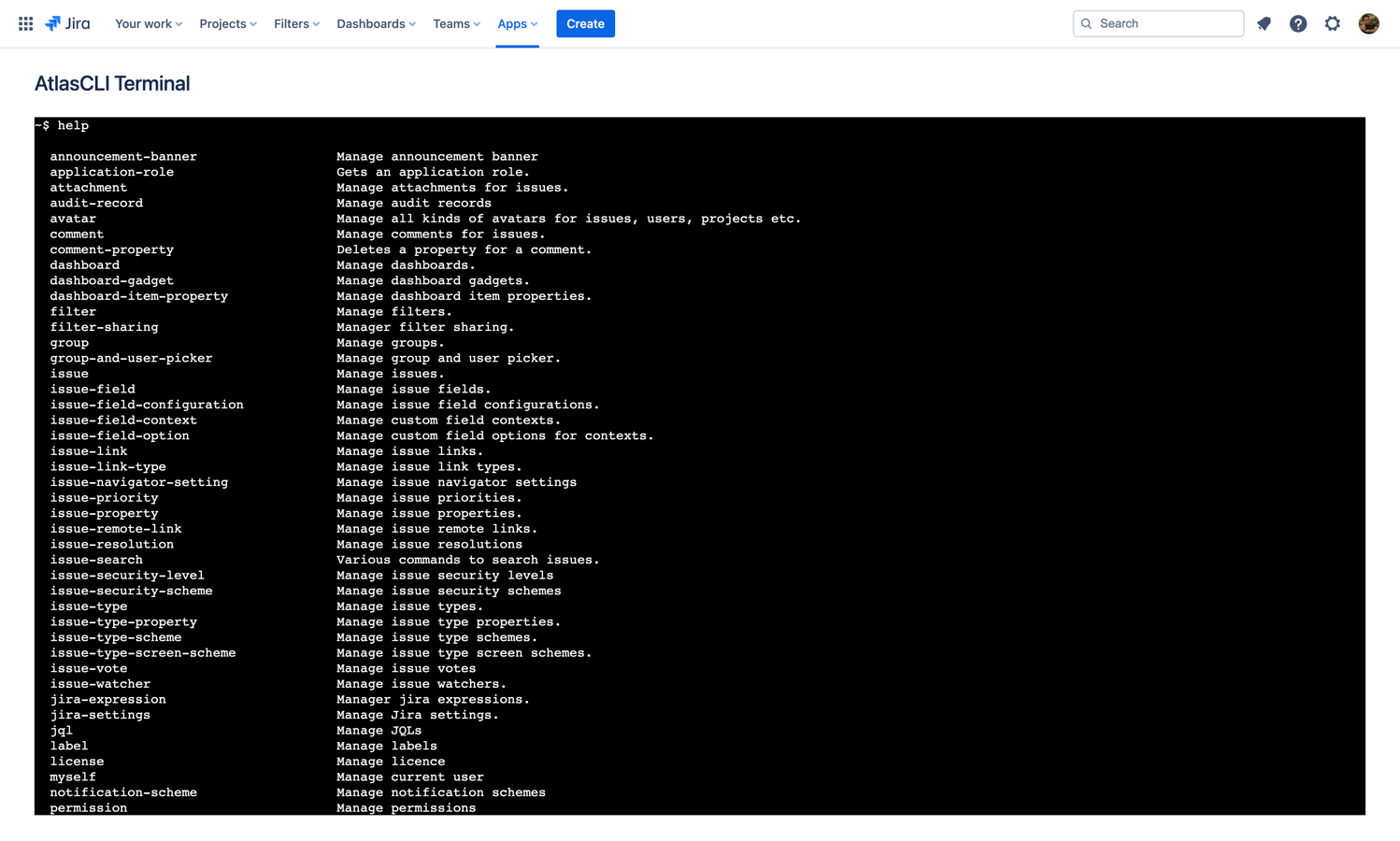The width and height of the screenshot is (1400, 841).
Task: Click Dashboards in the navigation bar
Action: [371, 23]
